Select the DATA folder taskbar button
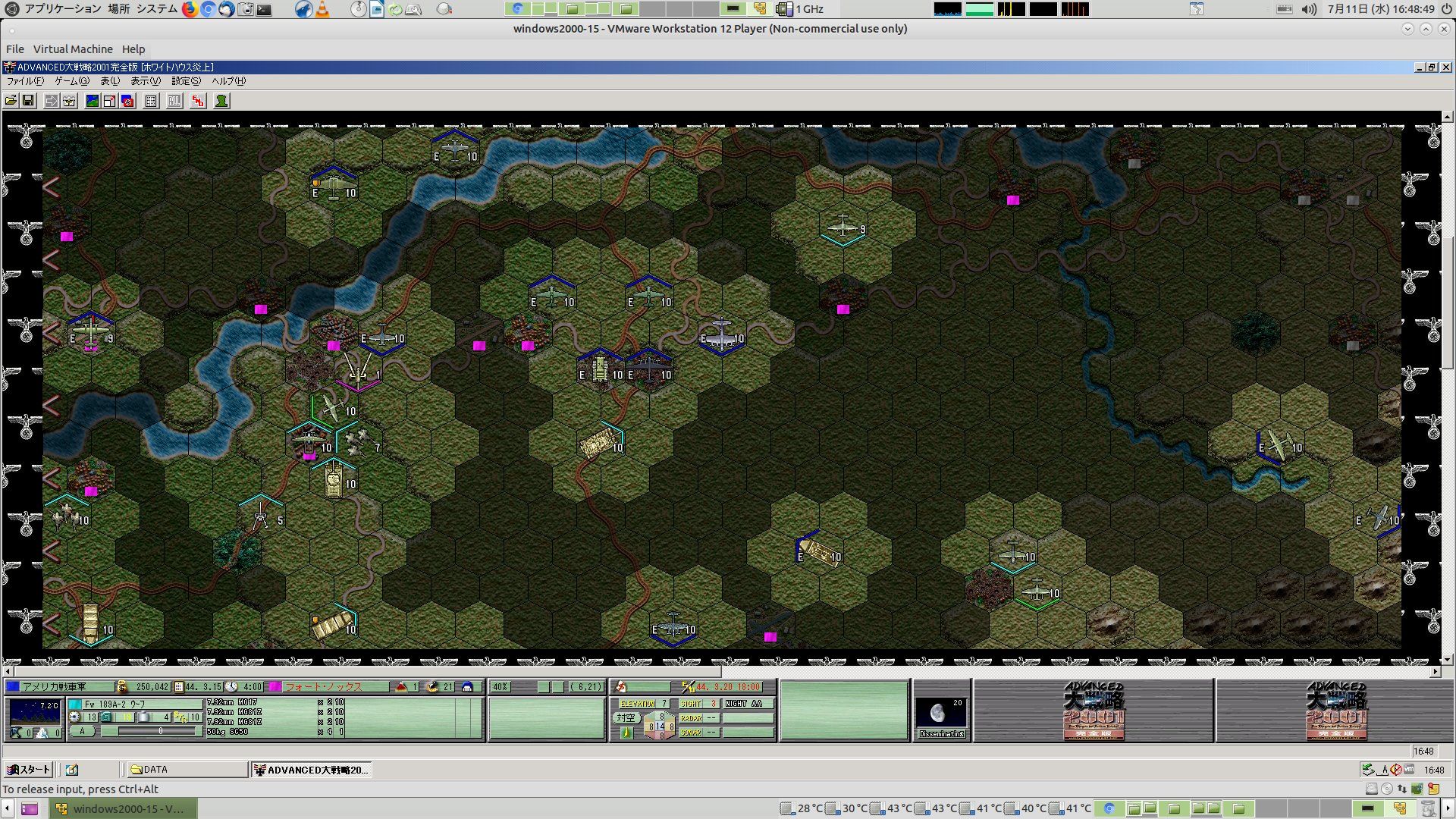 click(186, 770)
